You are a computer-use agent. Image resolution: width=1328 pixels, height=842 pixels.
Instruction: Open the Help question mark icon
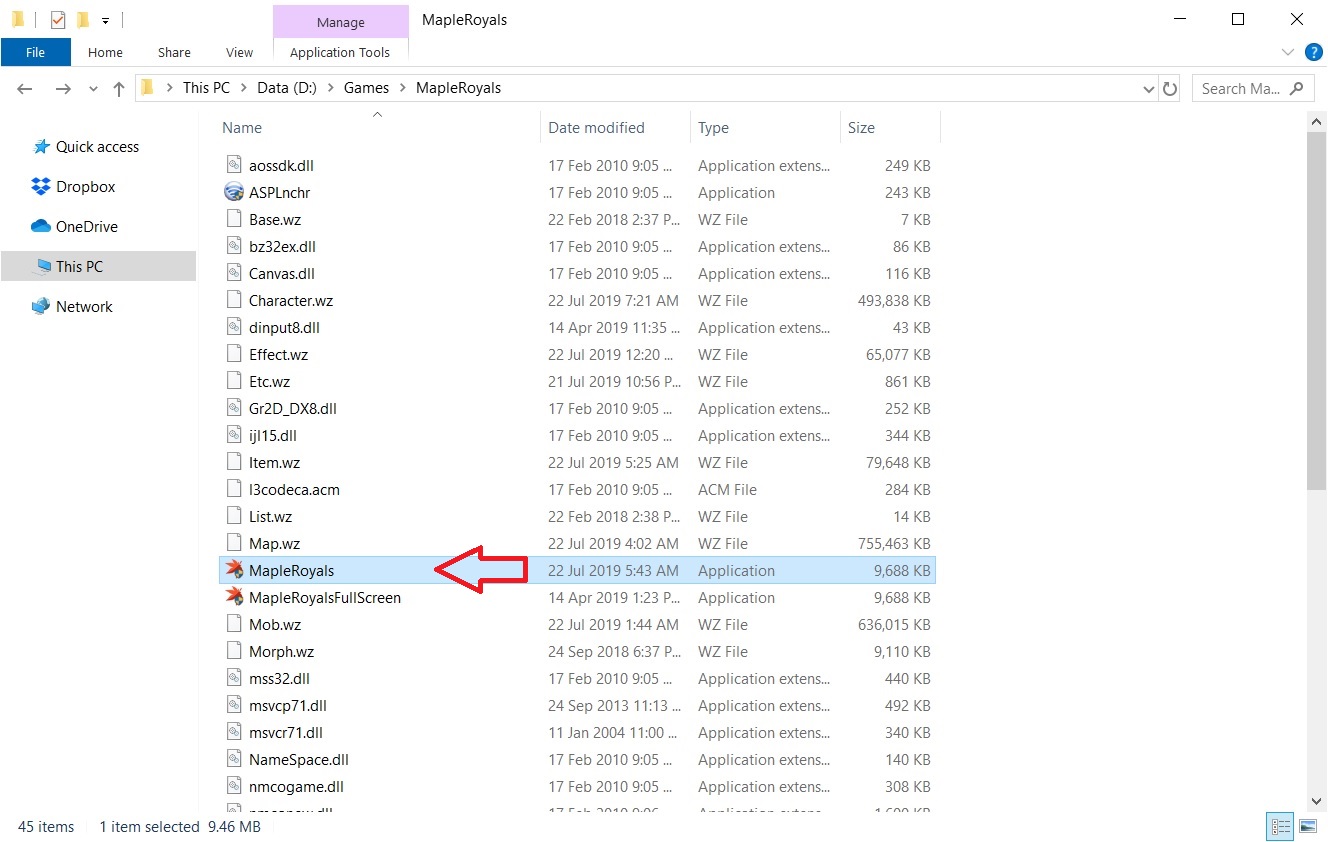pyautogui.click(x=1314, y=52)
